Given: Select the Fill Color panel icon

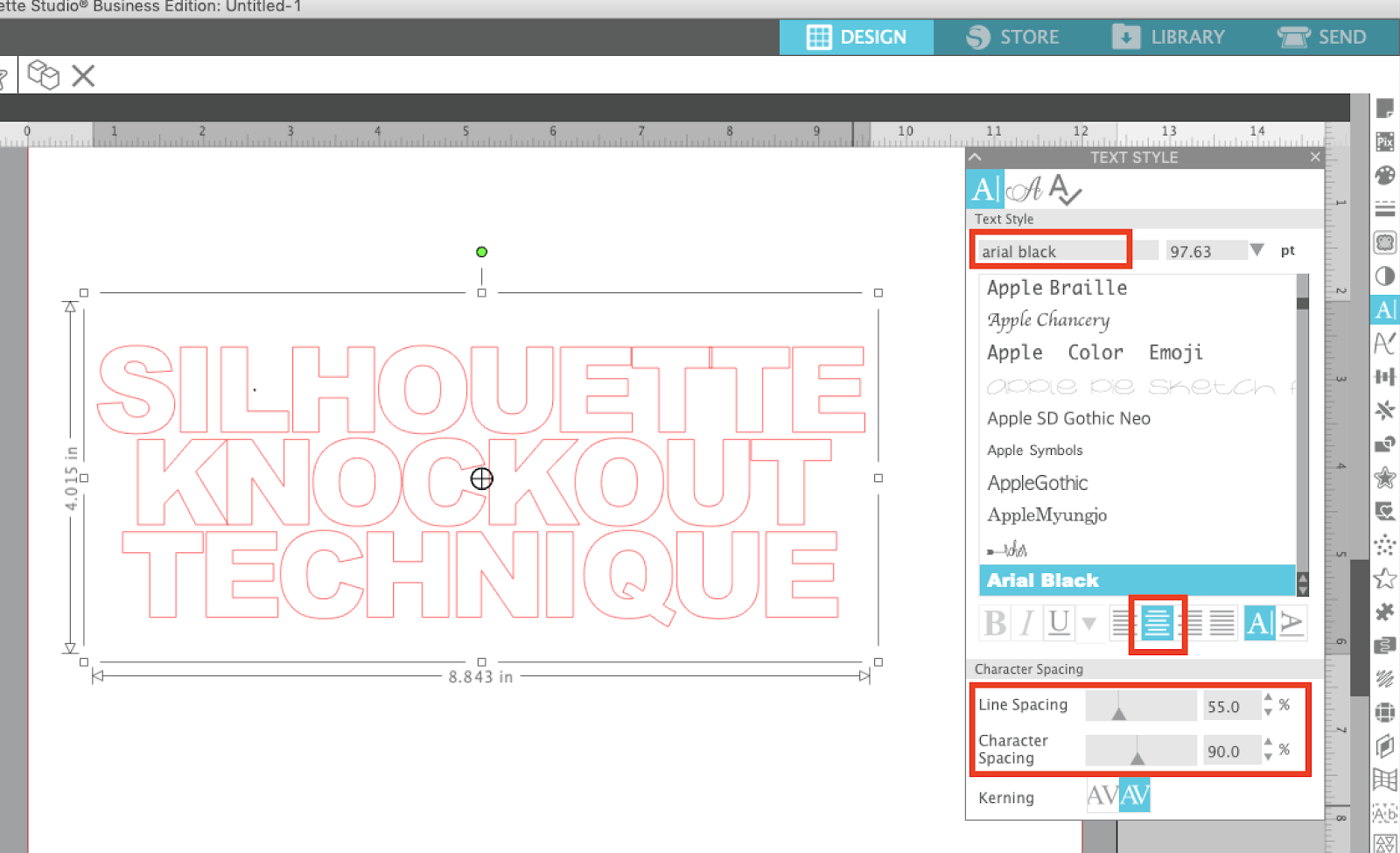Looking at the screenshot, I should (1385, 175).
